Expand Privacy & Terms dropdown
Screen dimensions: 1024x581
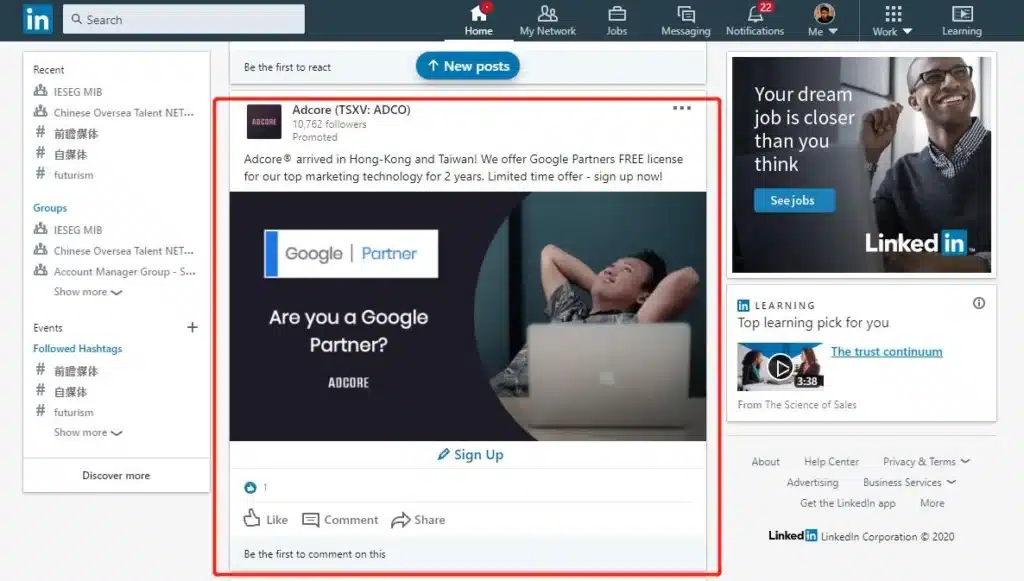pos(926,462)
